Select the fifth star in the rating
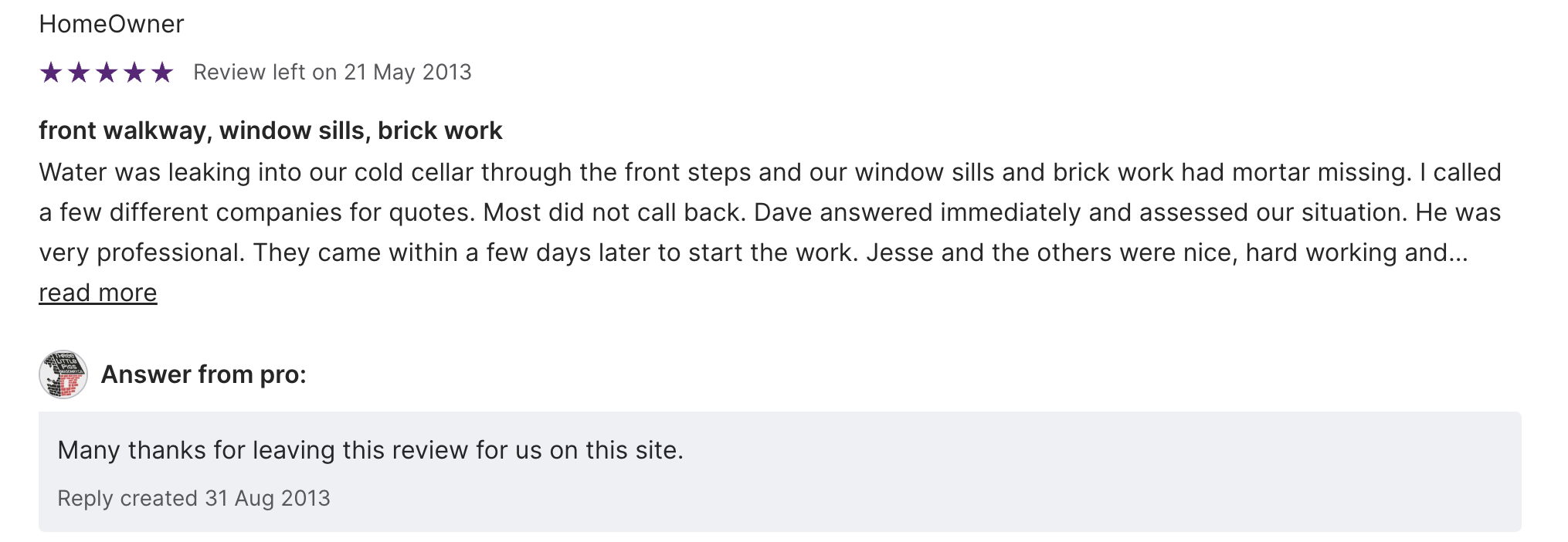The image size is (1568, 542). point(162,73)
